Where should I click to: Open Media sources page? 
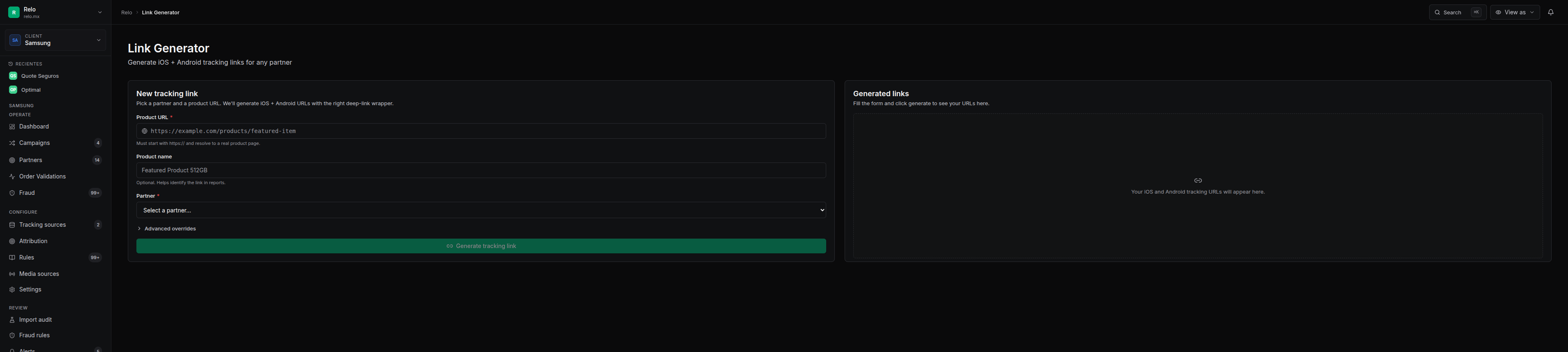coord(55,274)
